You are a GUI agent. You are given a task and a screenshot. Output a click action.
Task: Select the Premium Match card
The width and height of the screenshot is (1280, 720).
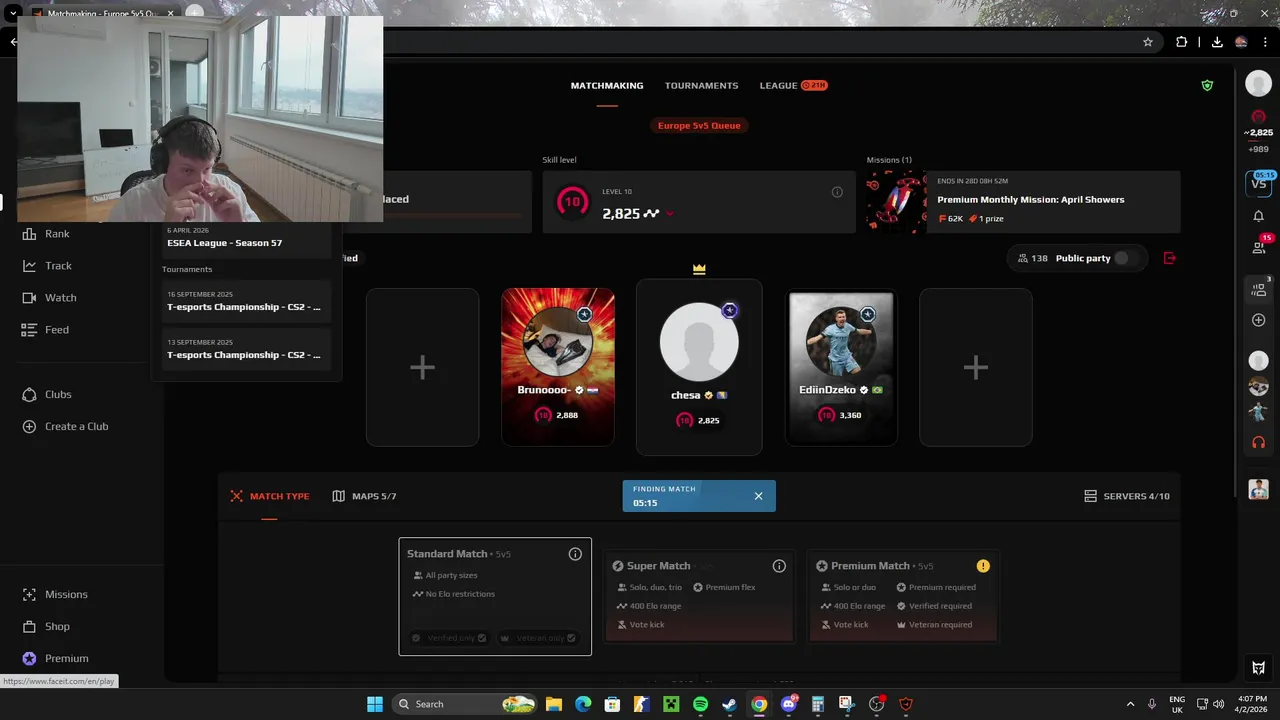click(904, 596)
